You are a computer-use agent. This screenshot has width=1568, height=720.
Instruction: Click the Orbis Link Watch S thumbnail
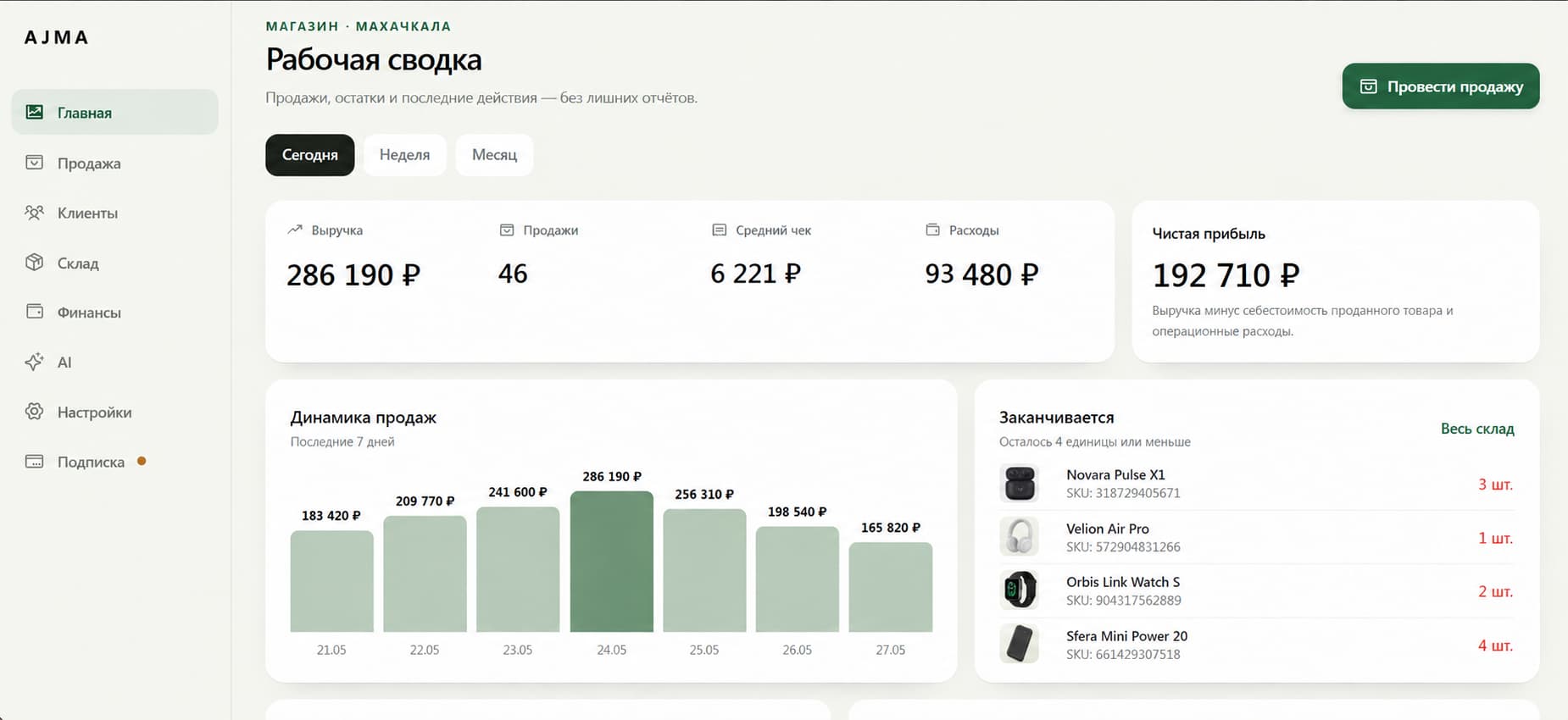1020,590
